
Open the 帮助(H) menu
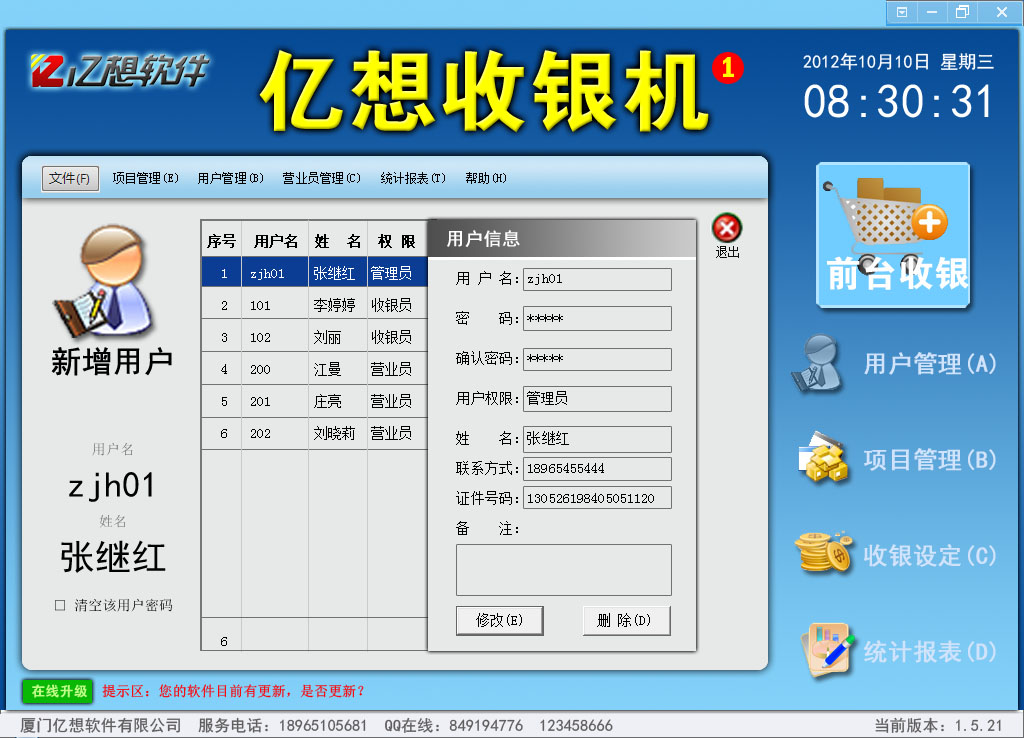coord(485,178)
